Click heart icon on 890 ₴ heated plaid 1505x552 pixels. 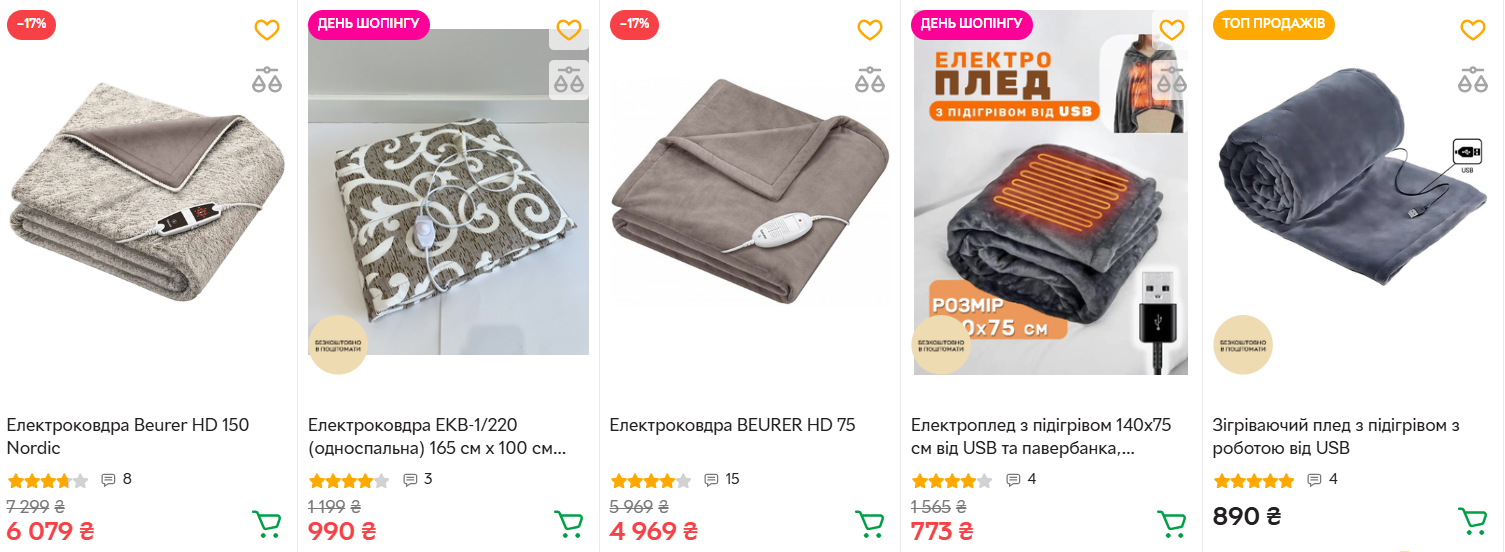click(x=1473, y=30)
